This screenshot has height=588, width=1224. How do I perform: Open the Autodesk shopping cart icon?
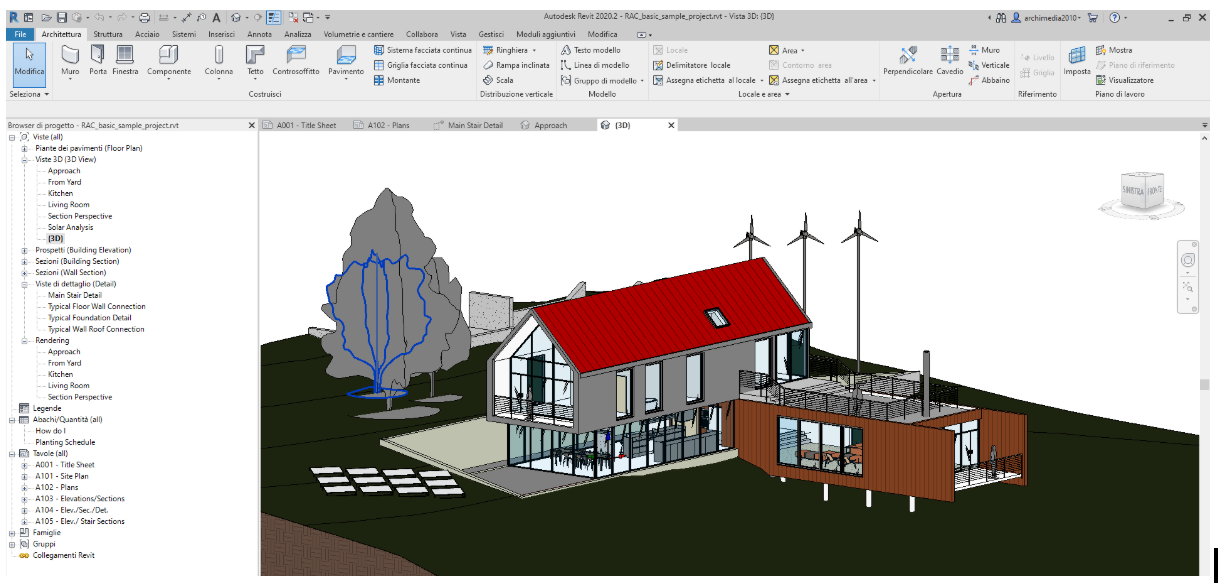point(1092,18)
